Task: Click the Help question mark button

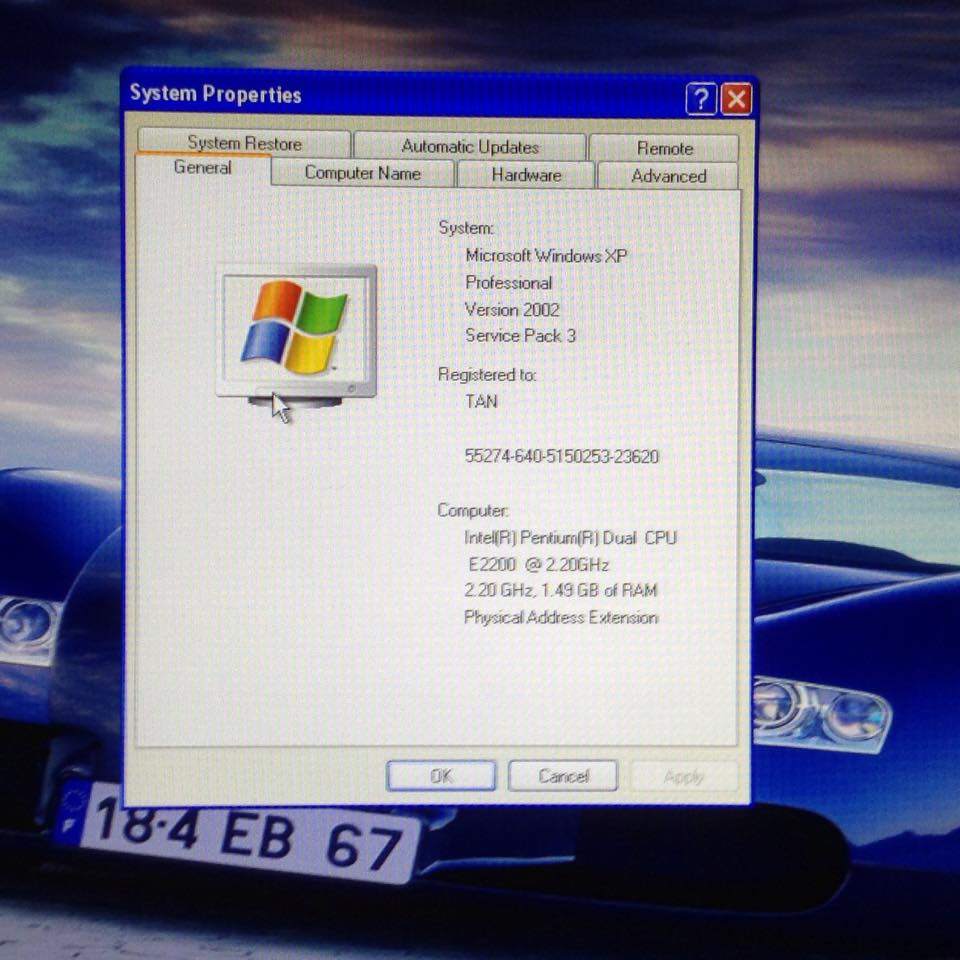Action: coord(701,99)
